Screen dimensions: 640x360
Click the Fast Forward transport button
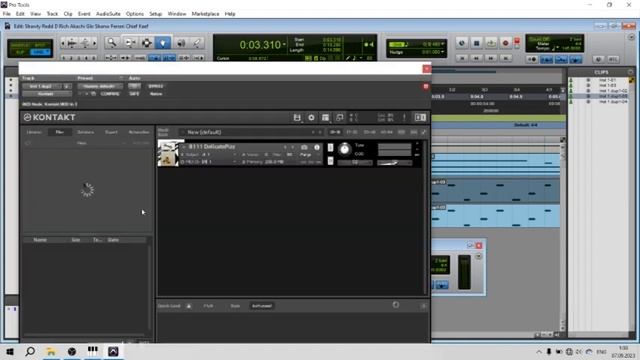pos(491,58)
